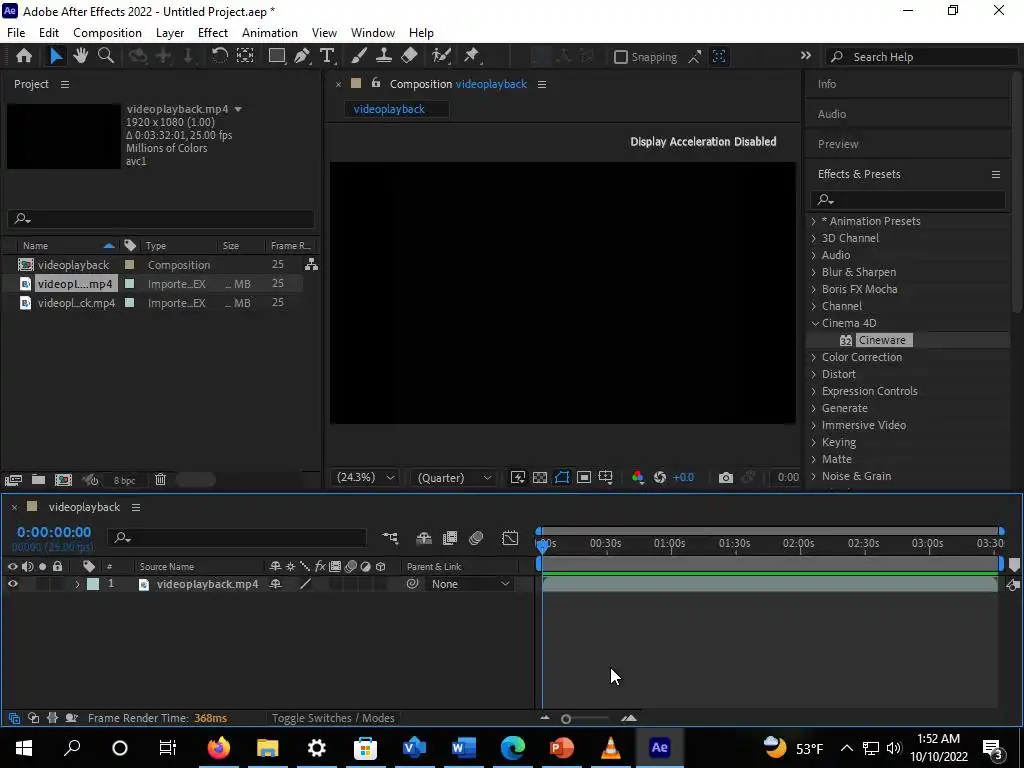Click Toggle Switches / Modes button

pos(333,718)
